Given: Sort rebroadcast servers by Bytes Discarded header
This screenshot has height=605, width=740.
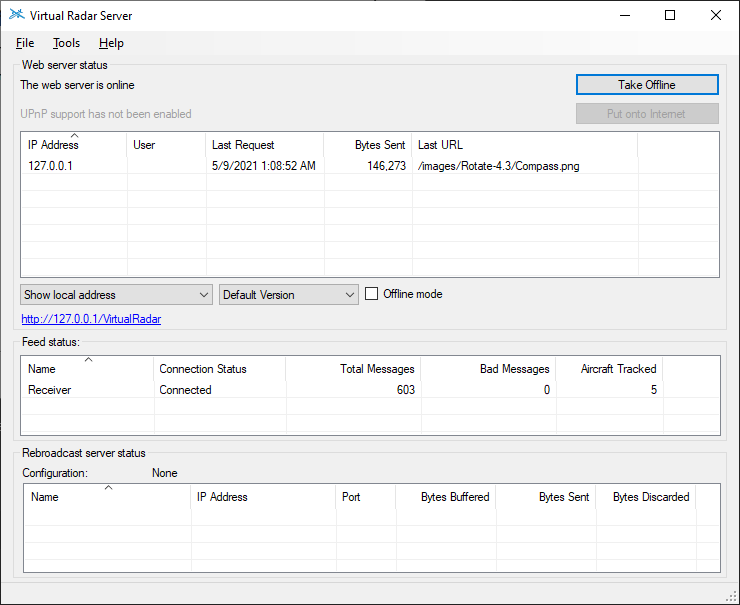Looking at the screenshot, I should [646, 496].
